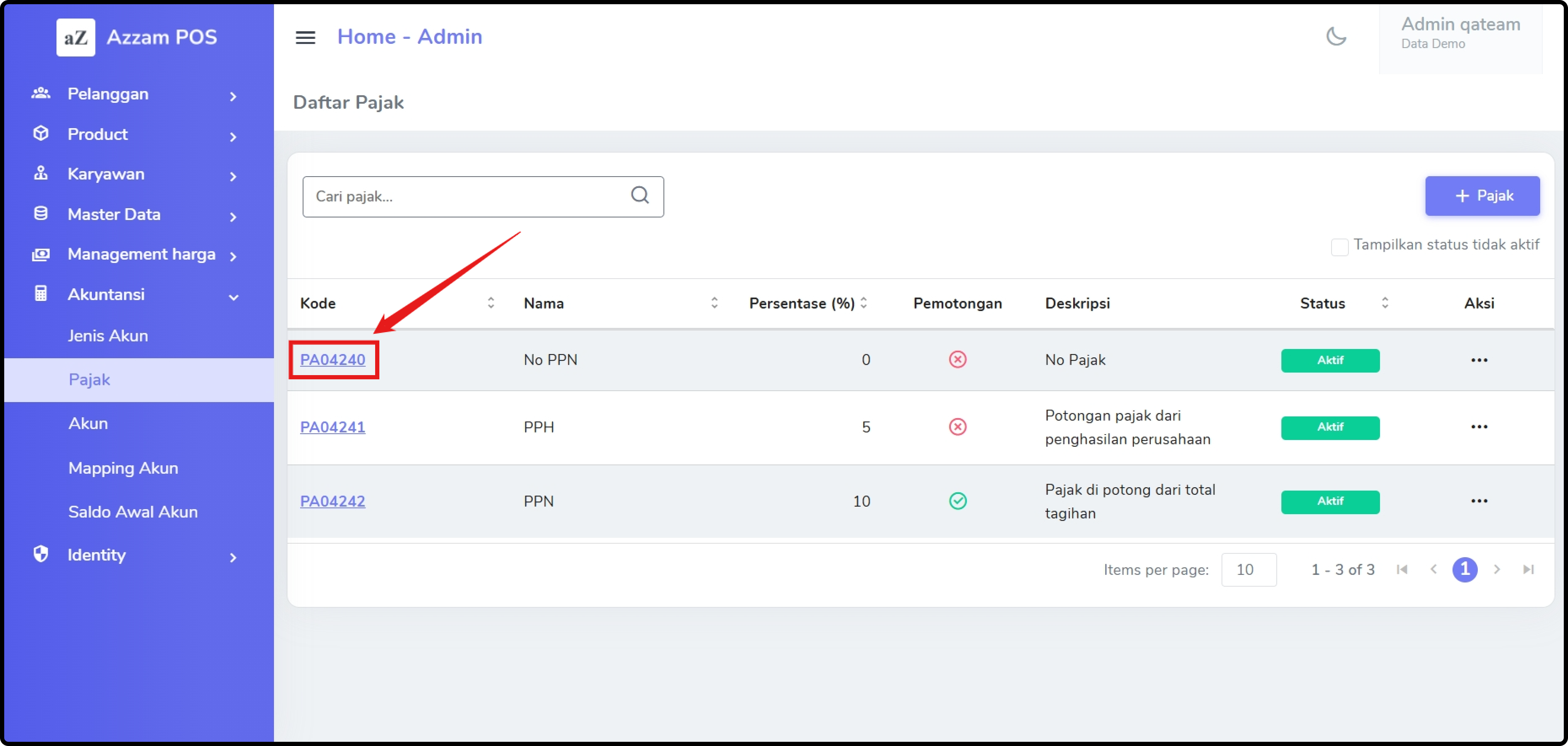This screenshot has height=746, width=1568.
Task: Click the hamburger menu icon
Action: [305, 38]
